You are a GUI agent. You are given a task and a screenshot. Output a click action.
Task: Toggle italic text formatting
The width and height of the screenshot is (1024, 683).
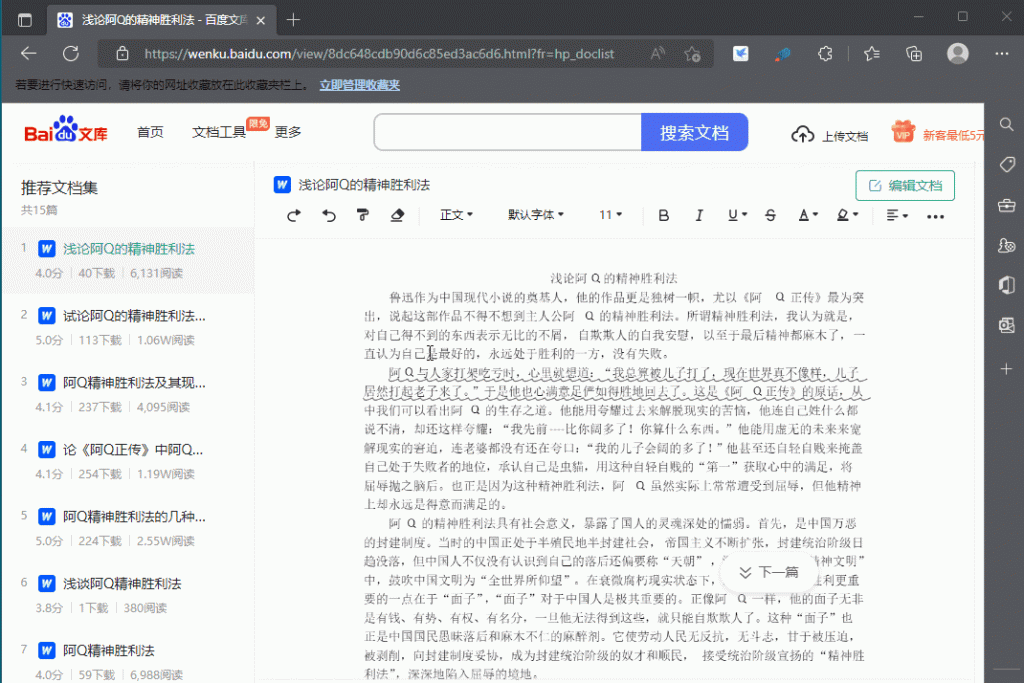point(699,215)
